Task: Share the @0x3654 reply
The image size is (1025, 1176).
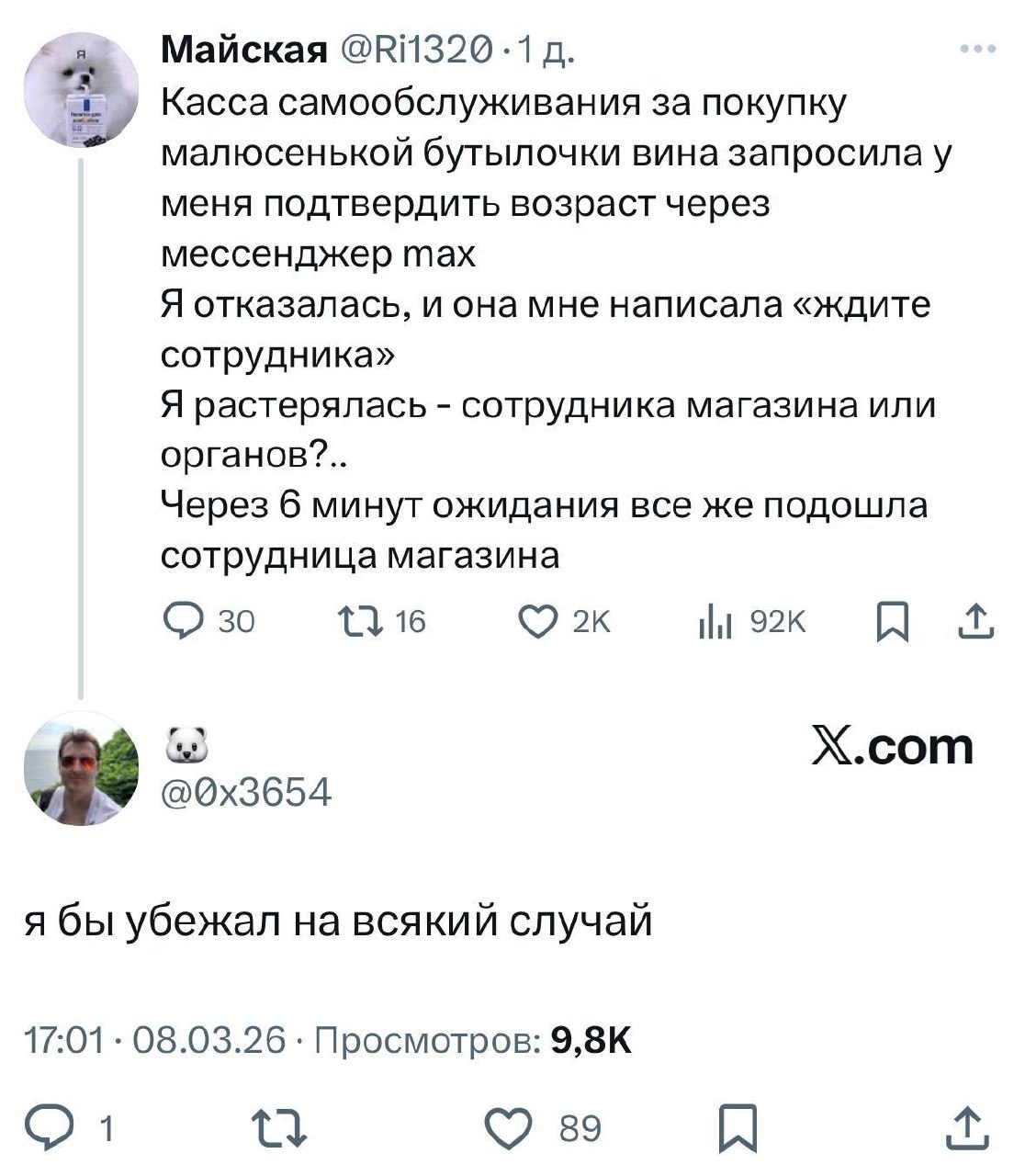Action: (968, 1126)
